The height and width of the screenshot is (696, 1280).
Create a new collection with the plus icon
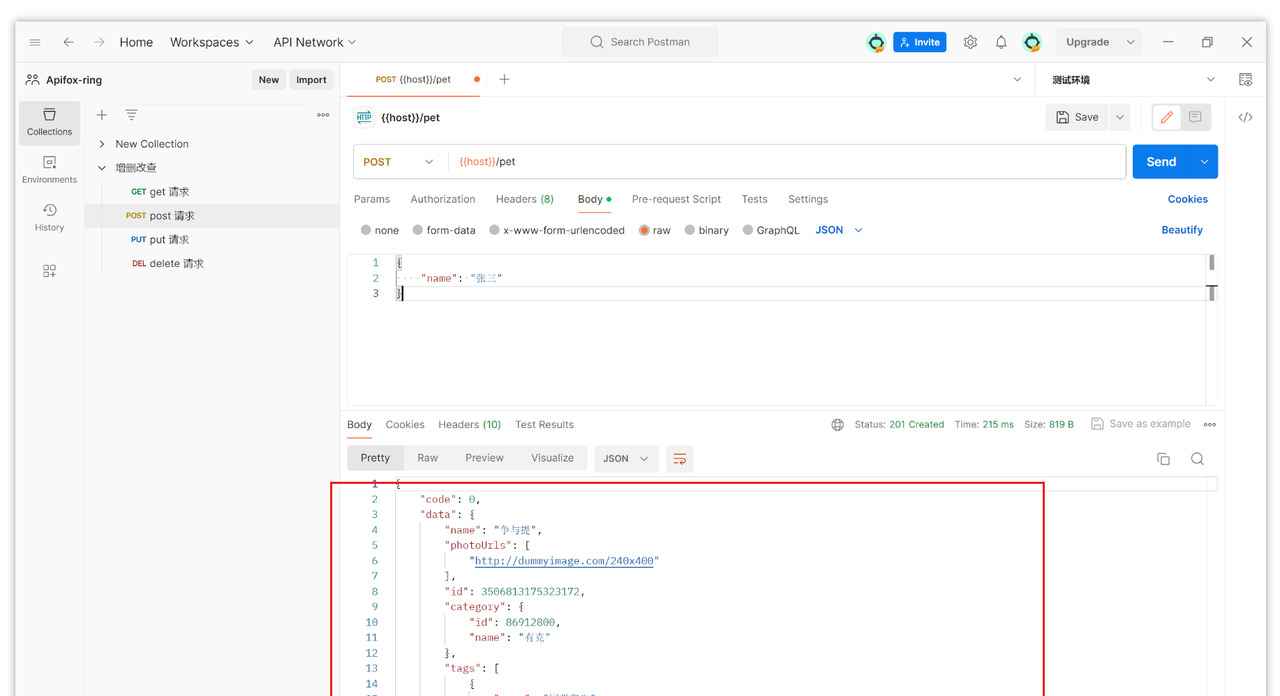(101, 115)
